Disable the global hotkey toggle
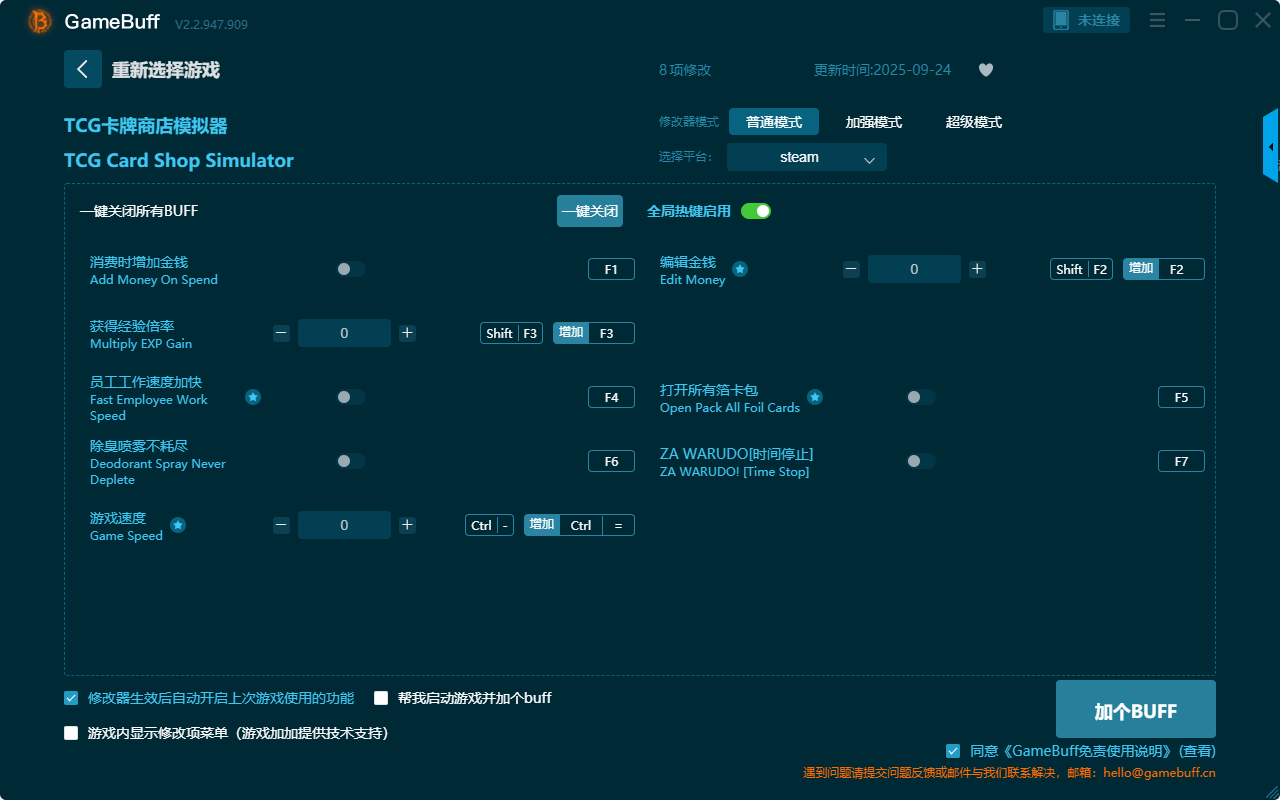 click(756, 211)
